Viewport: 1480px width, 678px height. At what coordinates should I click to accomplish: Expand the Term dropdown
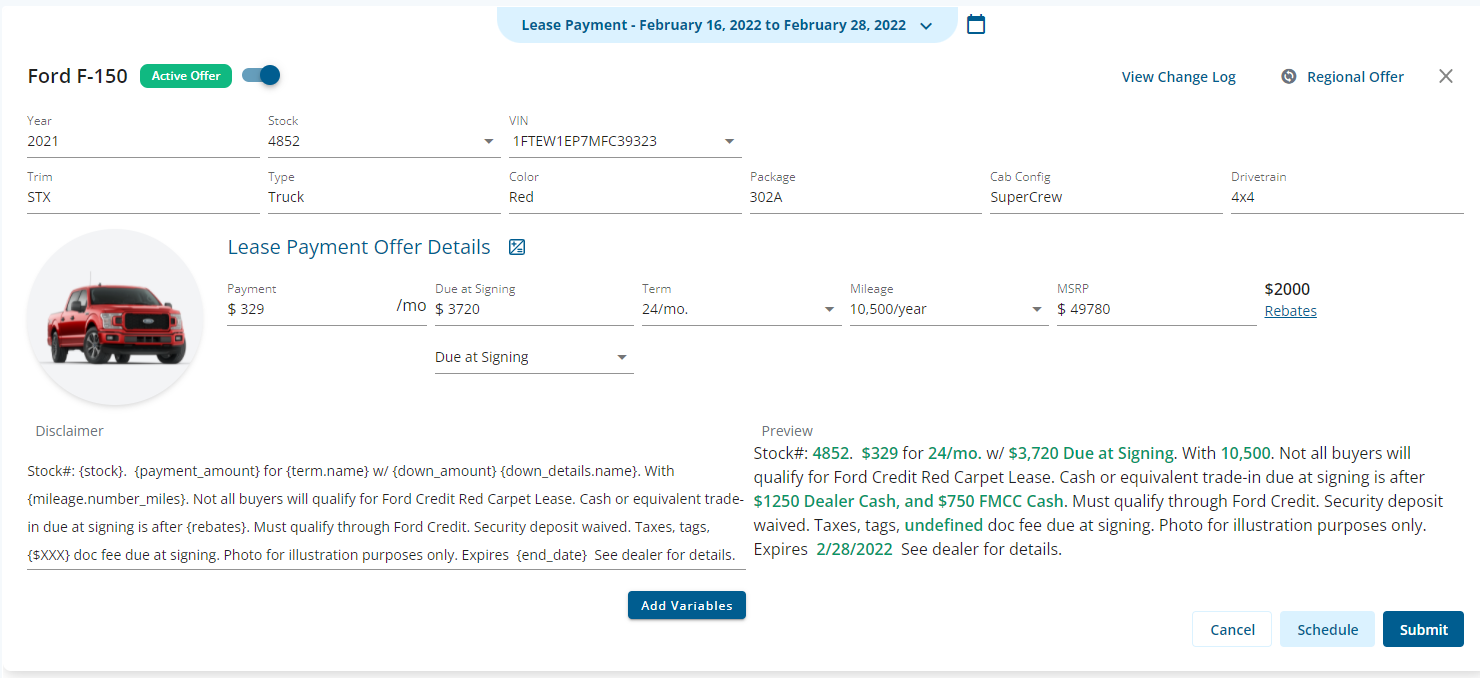[x=830, y=310]
